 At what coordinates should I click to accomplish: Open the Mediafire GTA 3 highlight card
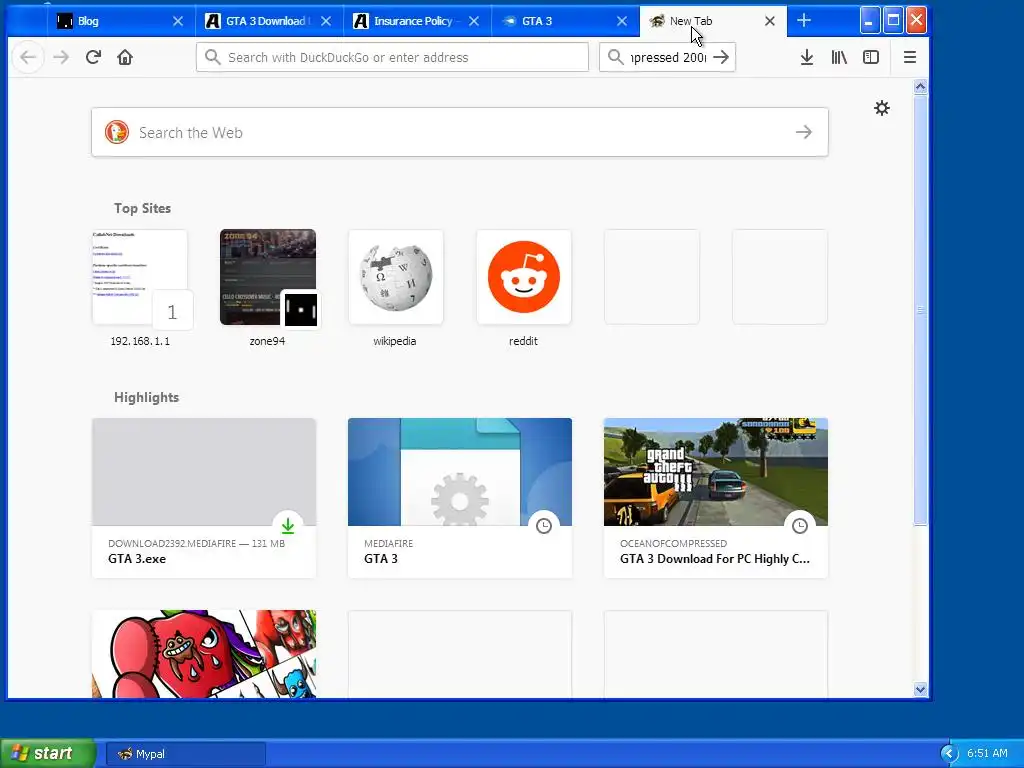(x=460, y=498)
